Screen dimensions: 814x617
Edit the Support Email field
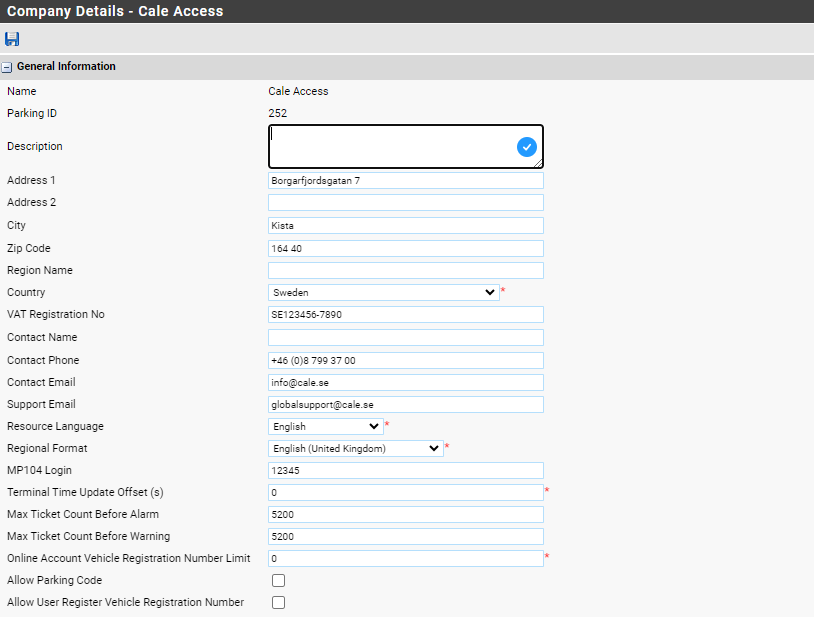pyautogui.click(x=405, y=405)
